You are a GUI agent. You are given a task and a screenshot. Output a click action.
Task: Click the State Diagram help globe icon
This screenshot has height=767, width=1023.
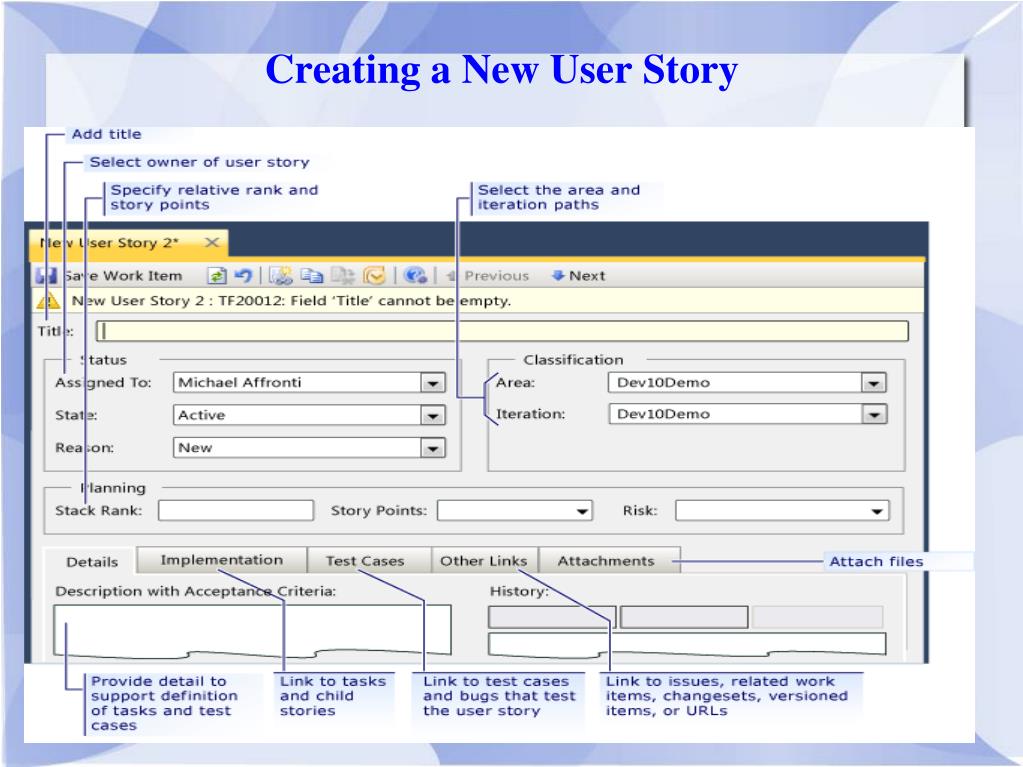point(415,276)
